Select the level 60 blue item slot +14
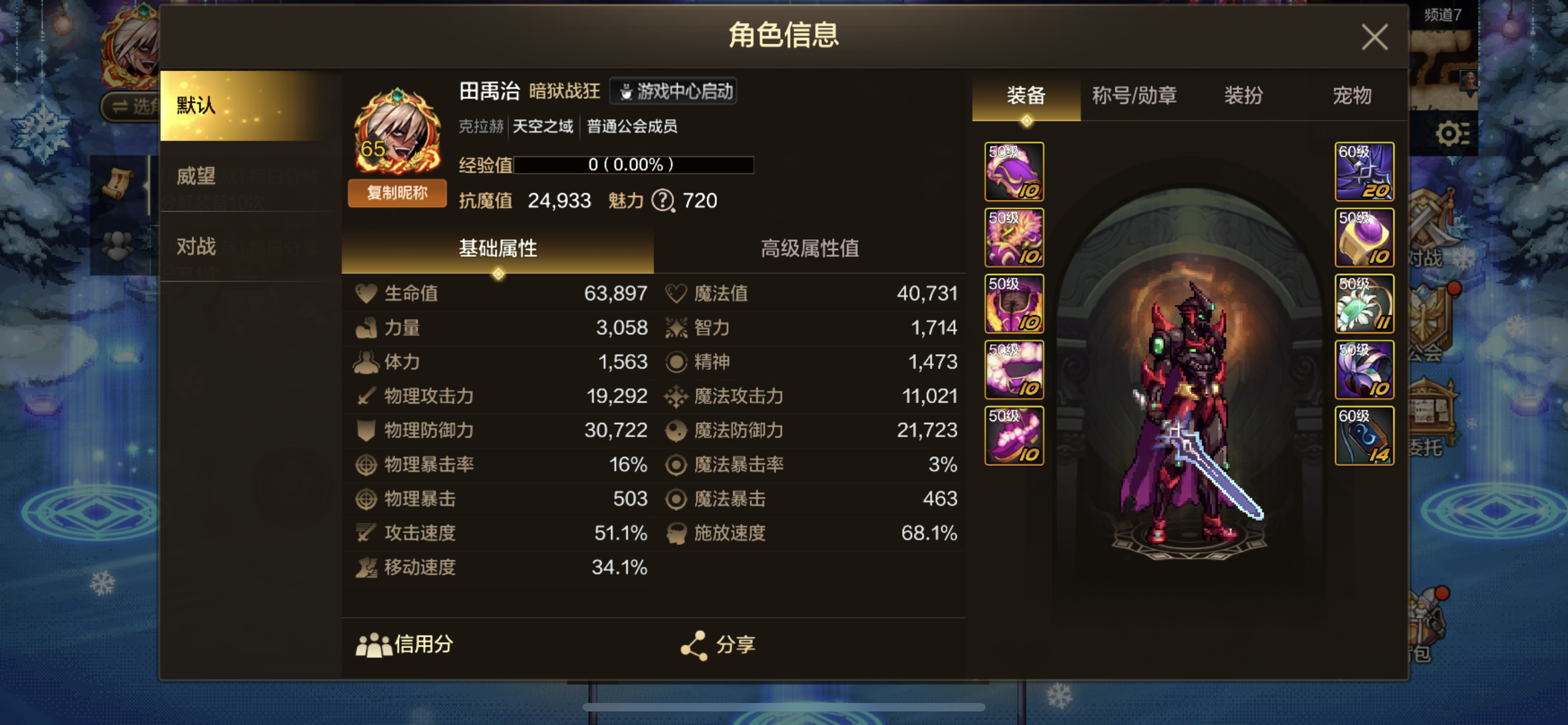 1364,435
